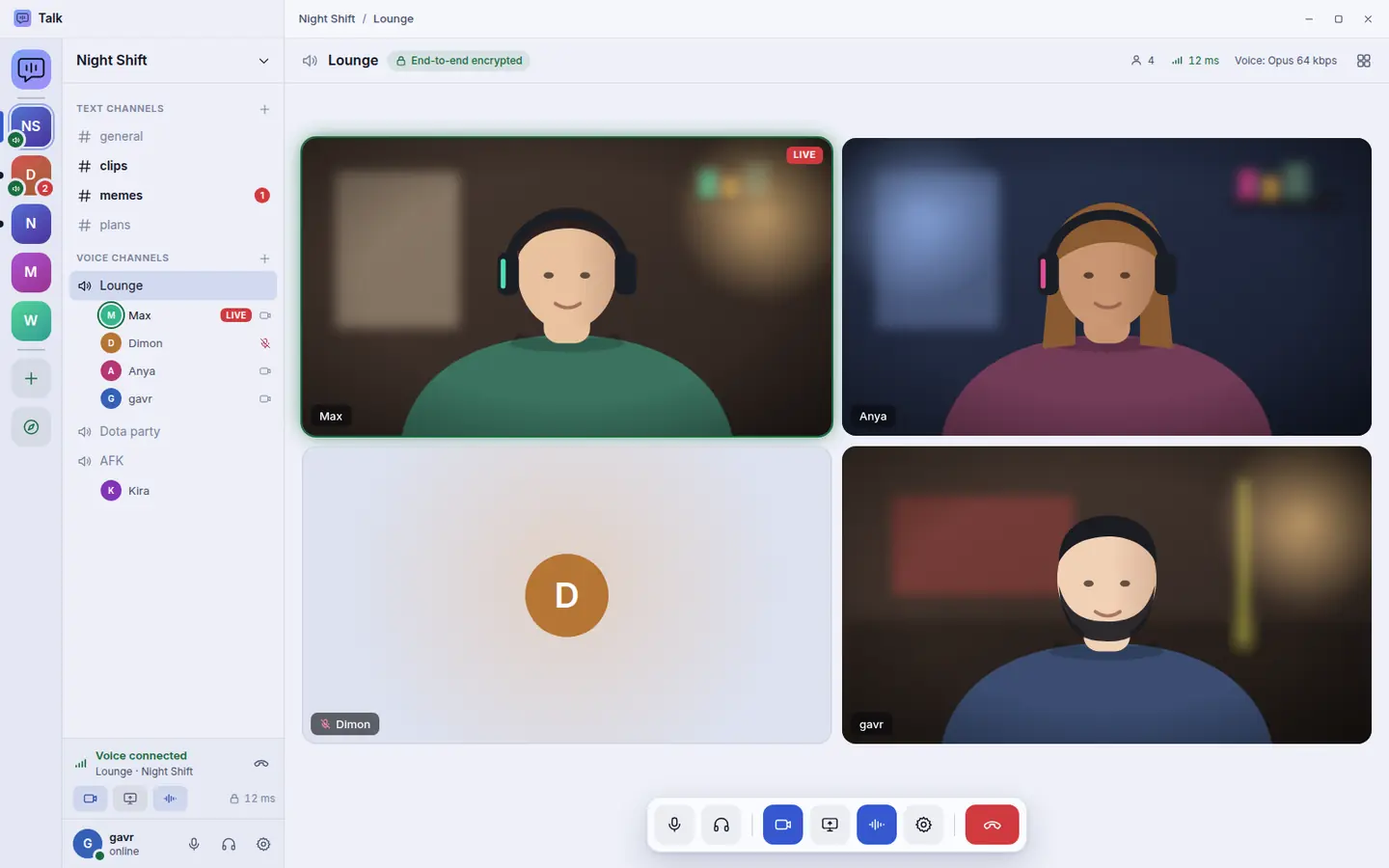Image resolution: width=1389 pixels, height=868 pixels.
Task: Mute microphone in the call toolbar
Action: [x=674, y=825]
